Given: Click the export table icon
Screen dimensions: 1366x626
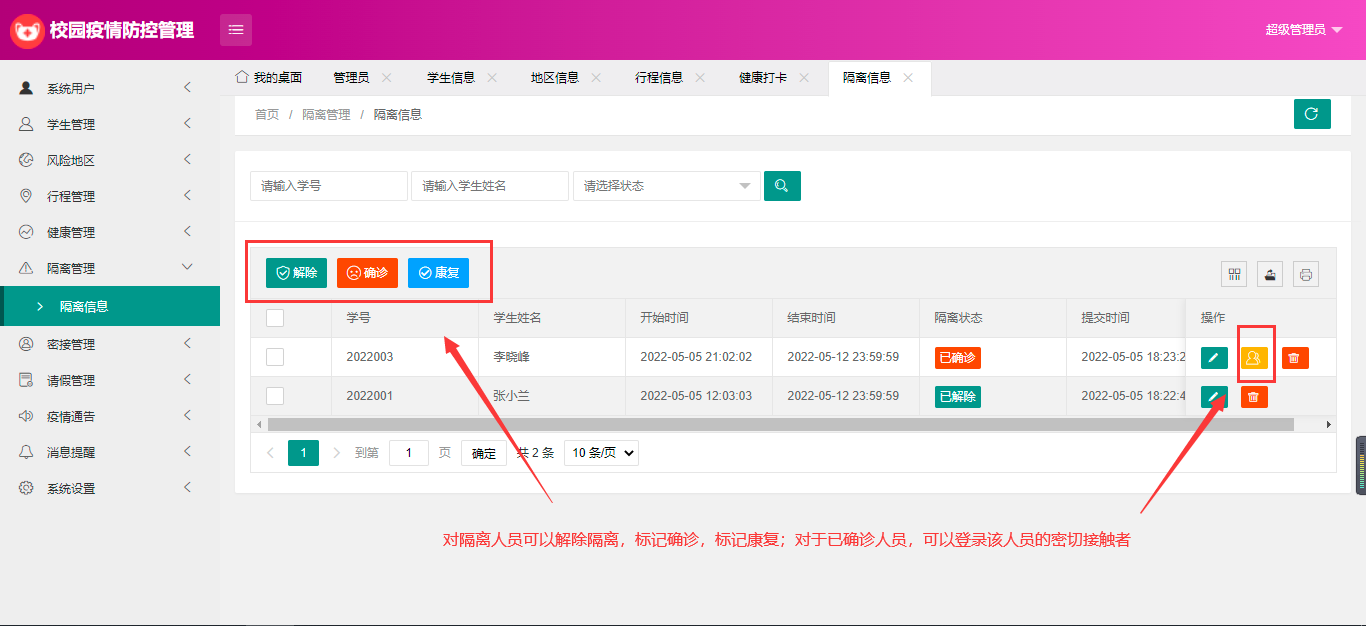Looking at the screenshot, I should (1270, 274).
